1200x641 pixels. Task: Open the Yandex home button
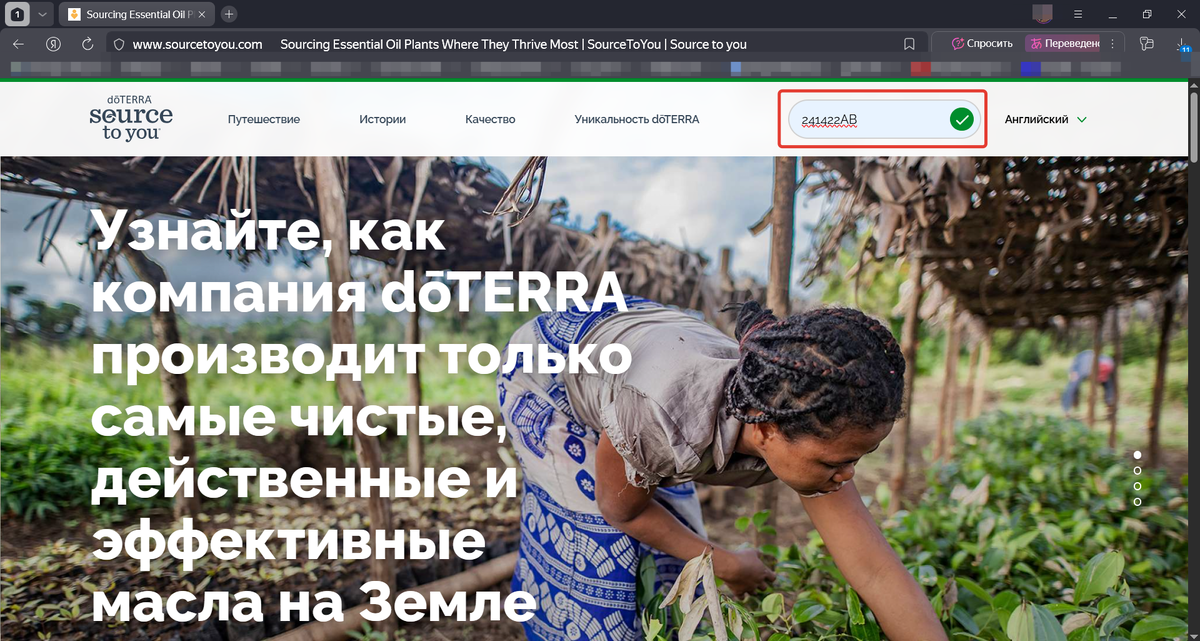click(x=53, y=44)
